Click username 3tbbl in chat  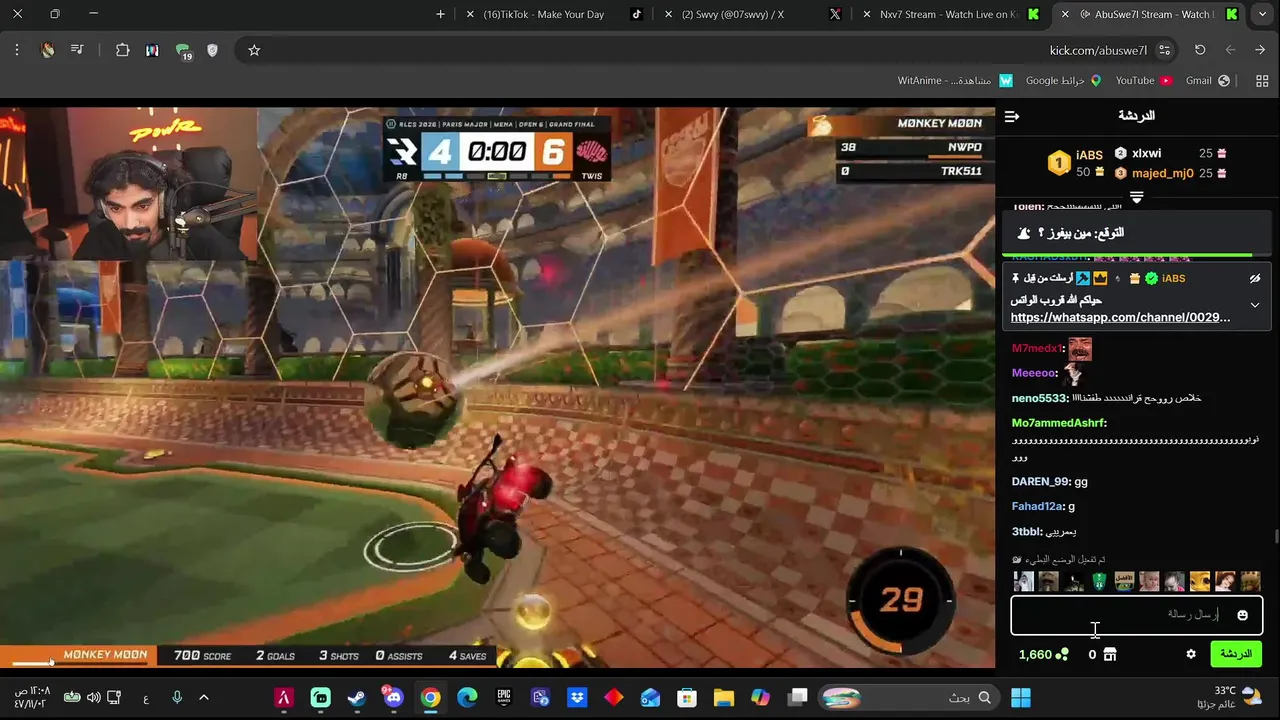click(x=1027, y=532)
